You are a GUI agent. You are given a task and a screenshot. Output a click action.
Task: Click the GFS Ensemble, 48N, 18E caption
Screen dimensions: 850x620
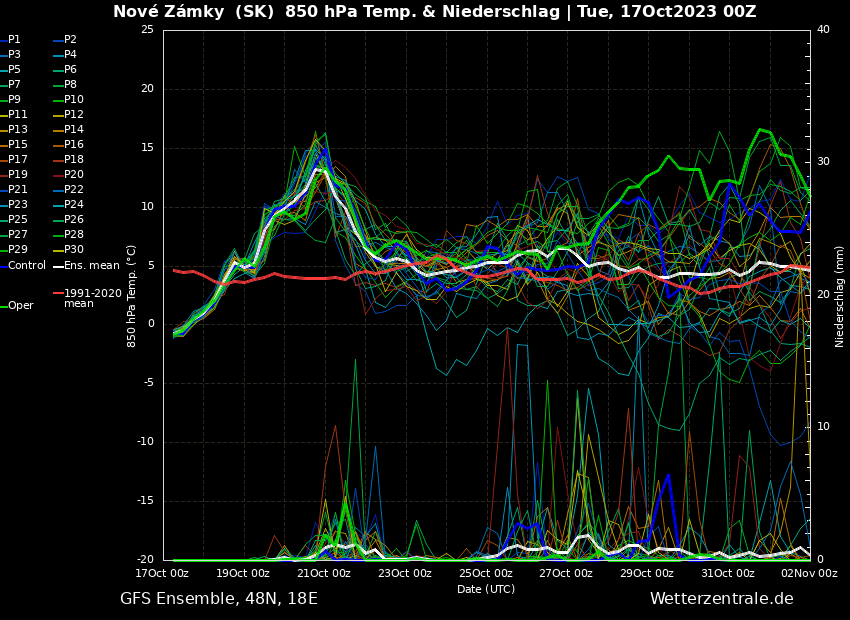219,599
